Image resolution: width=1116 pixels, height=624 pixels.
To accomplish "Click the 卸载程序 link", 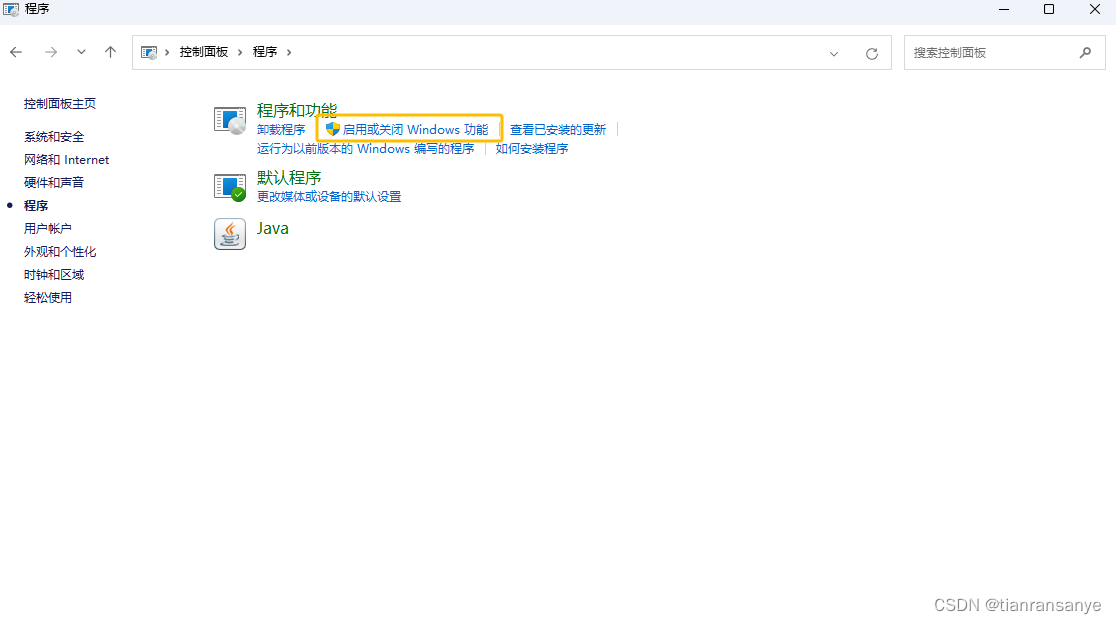I will click(x=283, y=129).
